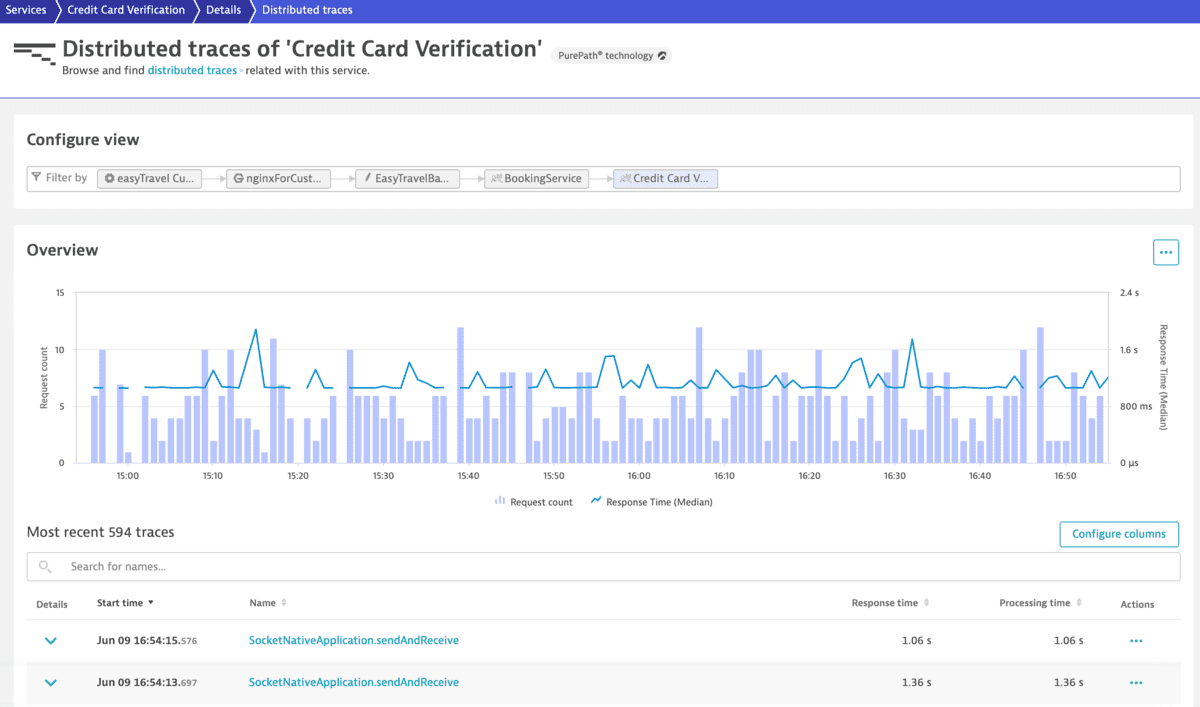The image size is (1200, 707).
Task: Expand the trace from Jun 09 16:54:15
Action: click(50, 640)
